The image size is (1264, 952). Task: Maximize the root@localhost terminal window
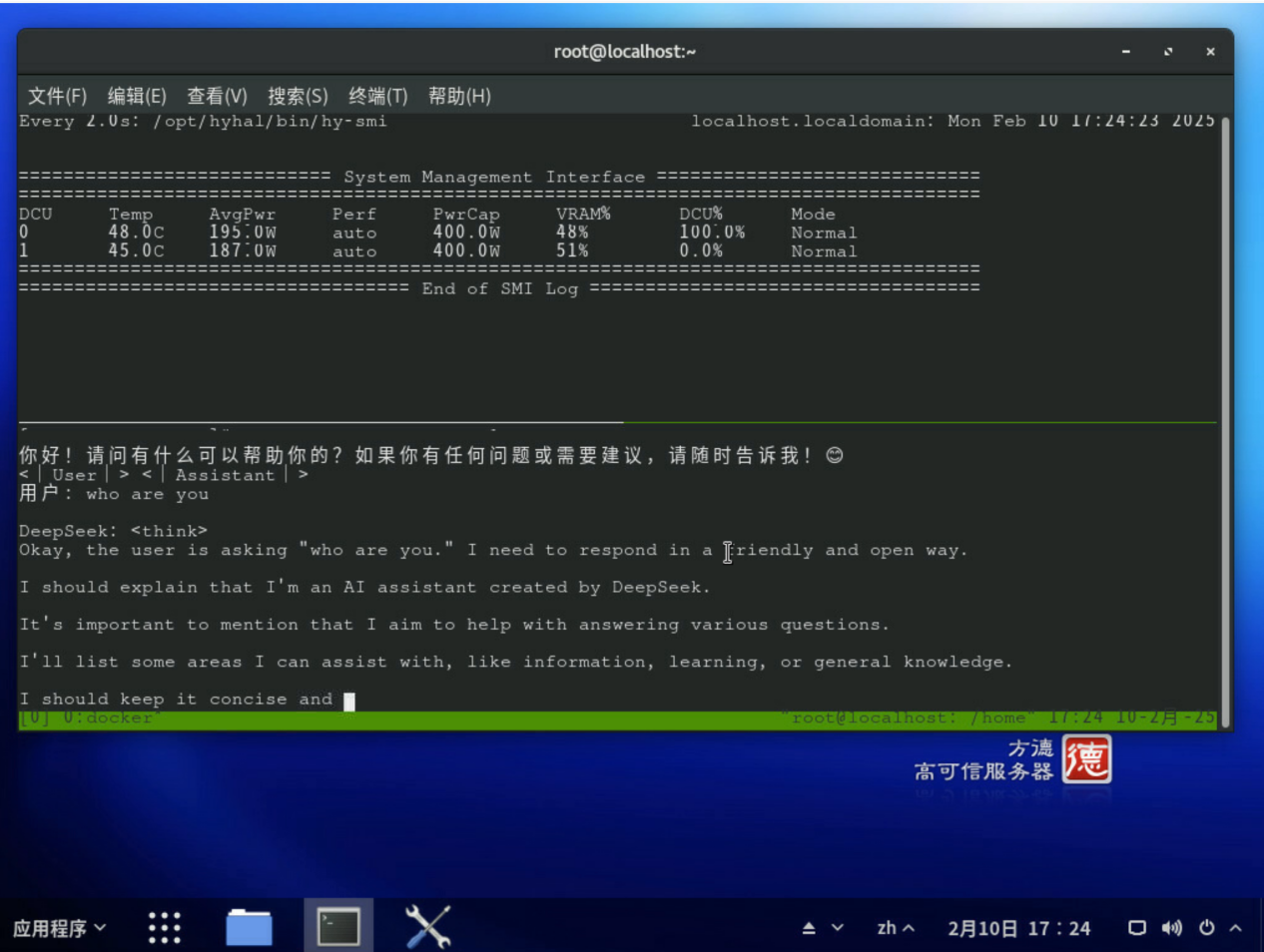click(1168, 52)
